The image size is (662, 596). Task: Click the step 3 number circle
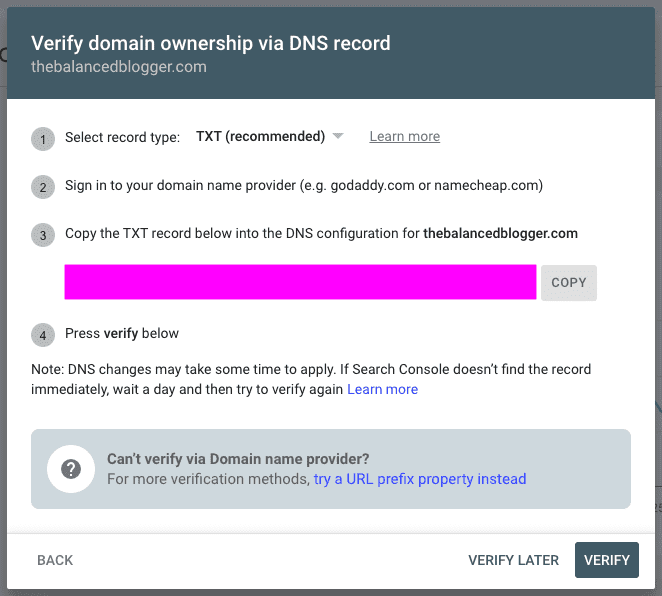coord(42,235)
